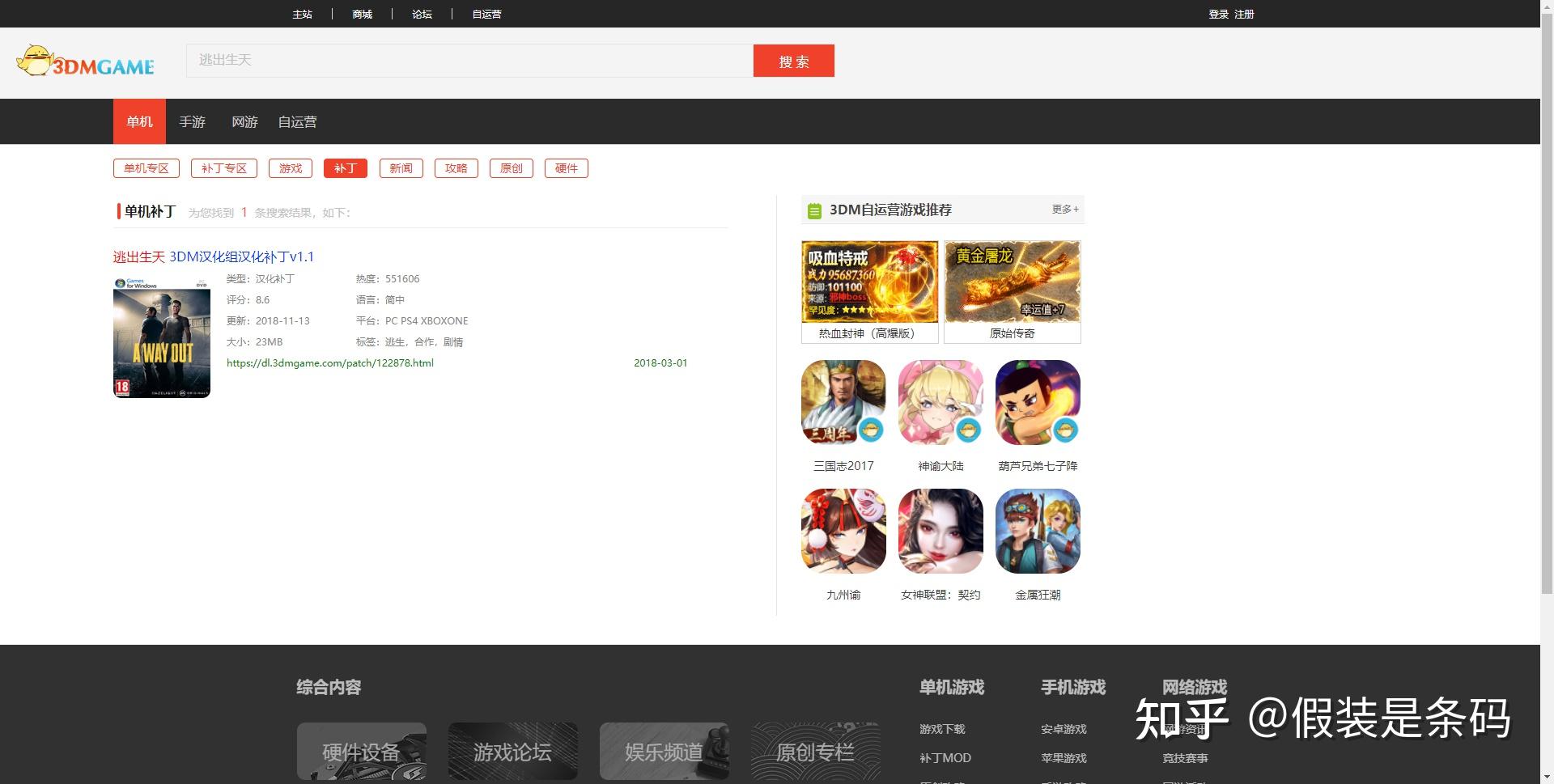Open the 三国志2017 game icon

843,402
